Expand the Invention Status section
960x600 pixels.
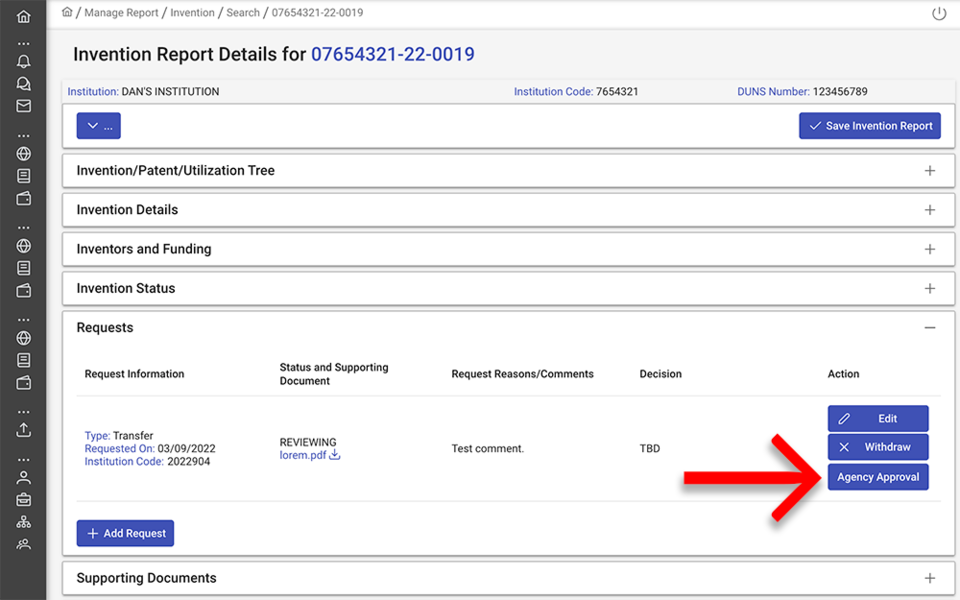click(930, 288)
